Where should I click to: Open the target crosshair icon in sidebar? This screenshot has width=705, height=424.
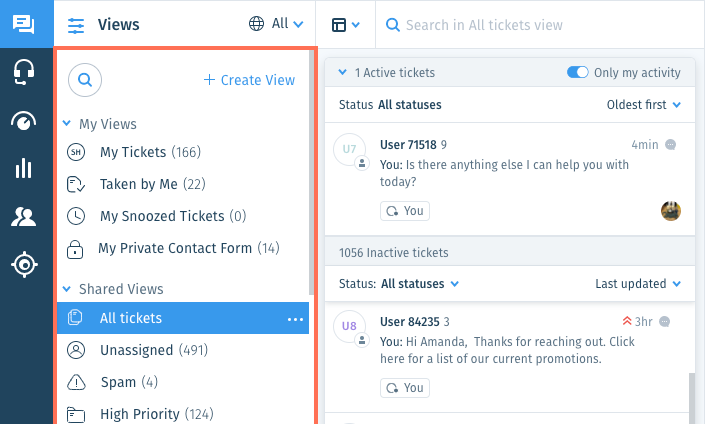coord(24,264)
